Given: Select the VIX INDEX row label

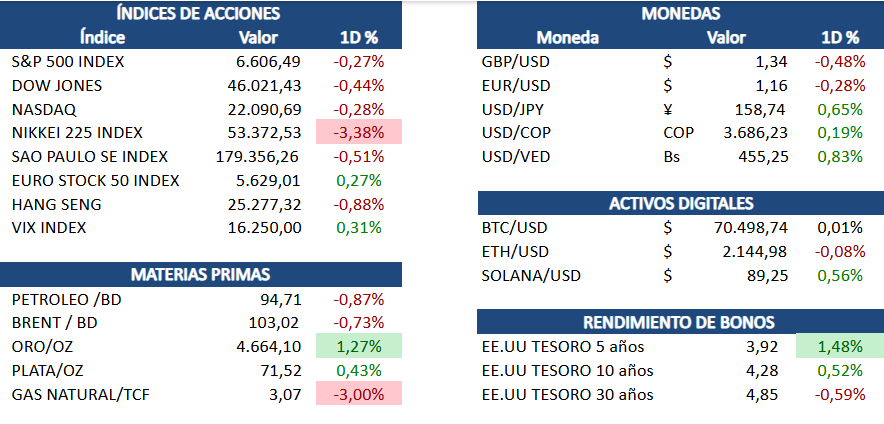Looking at the screenshot, I should (49, 228).
